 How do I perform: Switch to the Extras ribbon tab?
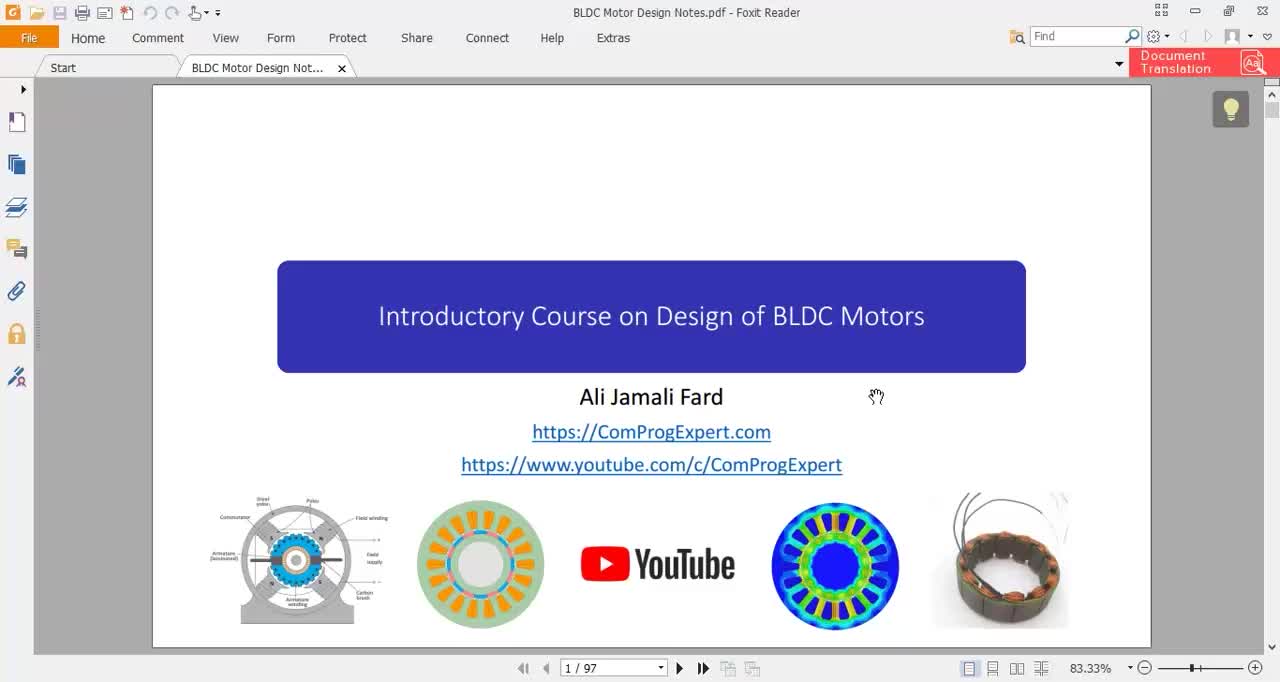tap(613, 38)
